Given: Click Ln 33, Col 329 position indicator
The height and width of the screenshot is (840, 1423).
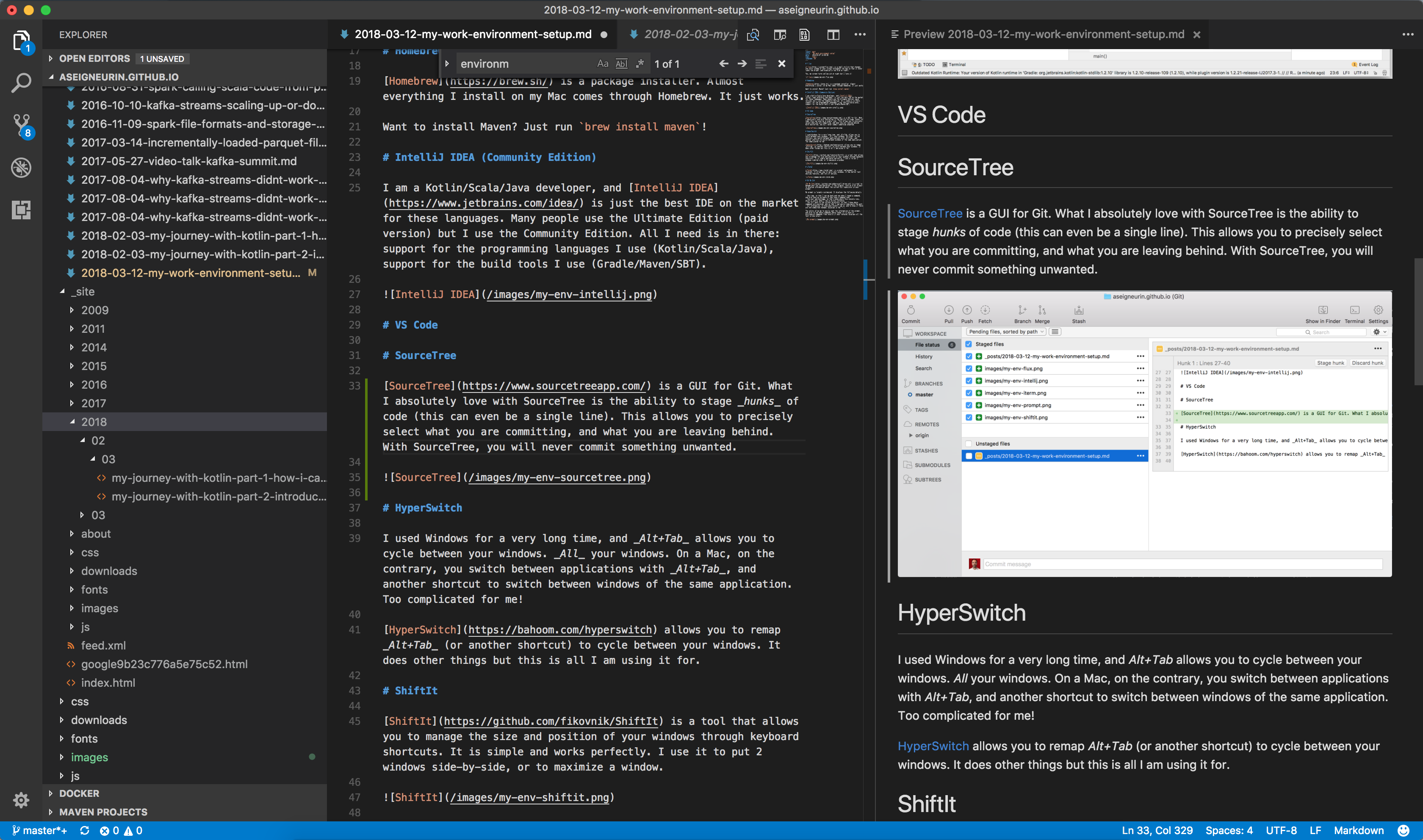Looking at the screenshot, I should click(1157, 830).
